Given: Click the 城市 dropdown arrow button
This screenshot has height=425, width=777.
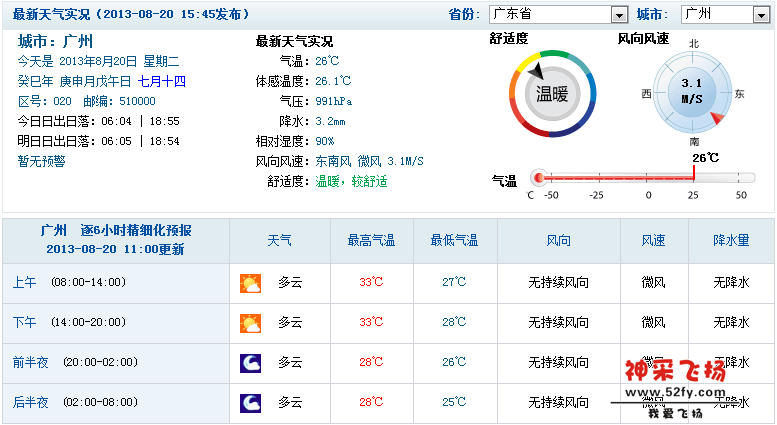Looking at the screenshot, I should [761, 15].
